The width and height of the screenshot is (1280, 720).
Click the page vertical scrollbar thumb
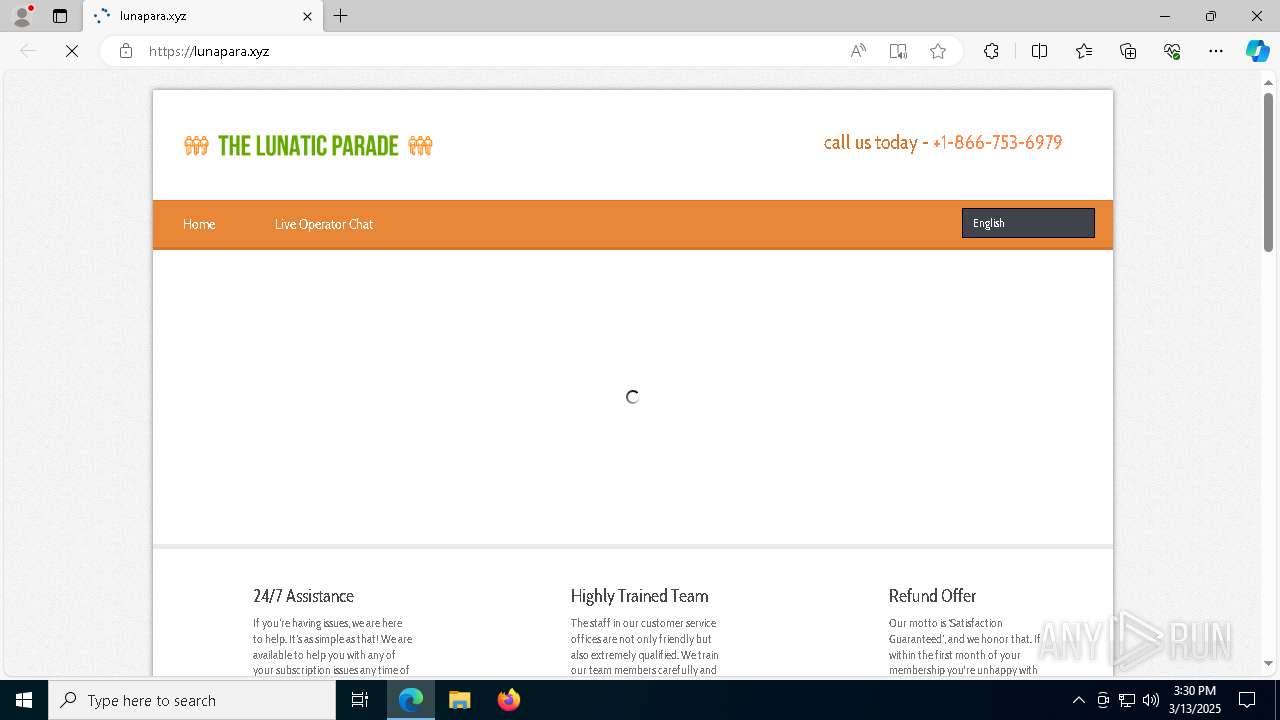[x=1268, y=170]
